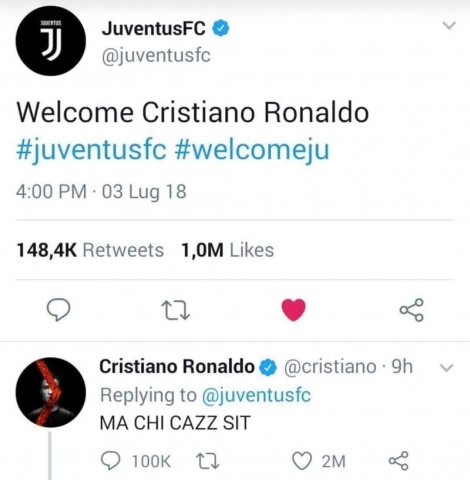Open JuventusFC tweet options chevron
The height and width of the screenshot is (480, 470).
(x=449, y=25)
